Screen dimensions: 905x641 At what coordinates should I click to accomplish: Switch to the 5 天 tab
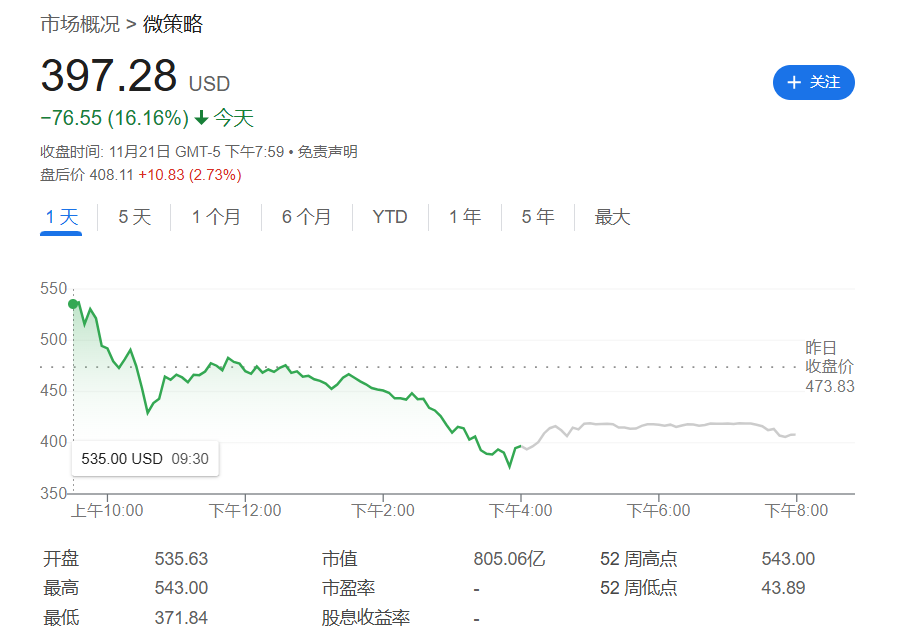coord(134,217)
